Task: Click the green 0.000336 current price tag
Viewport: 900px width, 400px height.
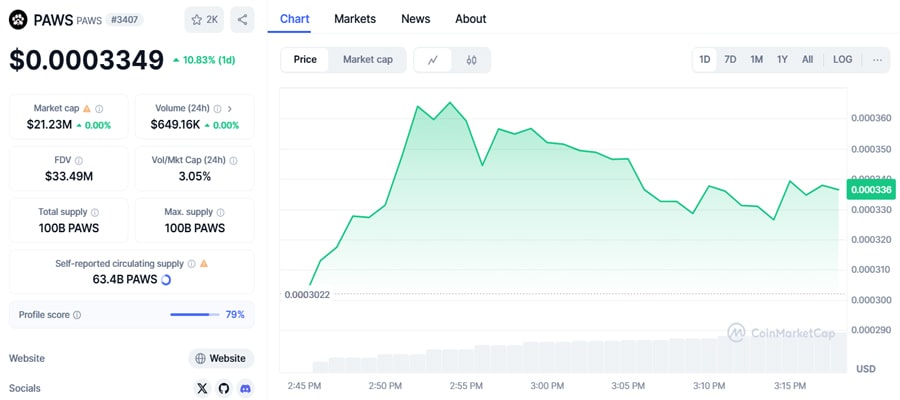Action: 871,190
